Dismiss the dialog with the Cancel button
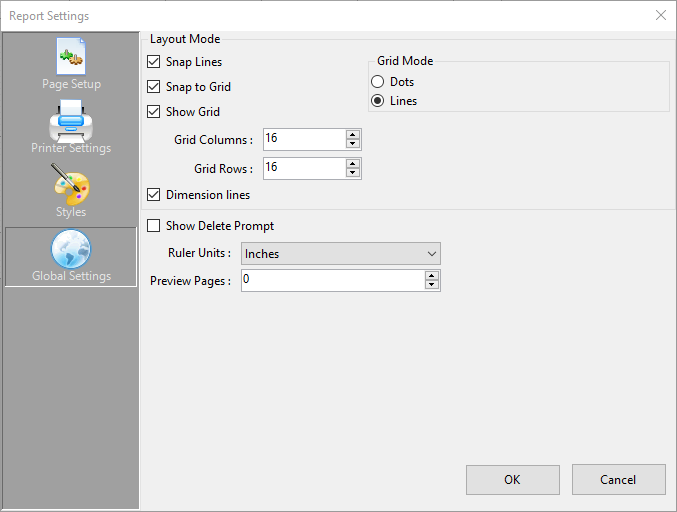The height and width of the screenshot is (512, 677). (x=618, y=480)
